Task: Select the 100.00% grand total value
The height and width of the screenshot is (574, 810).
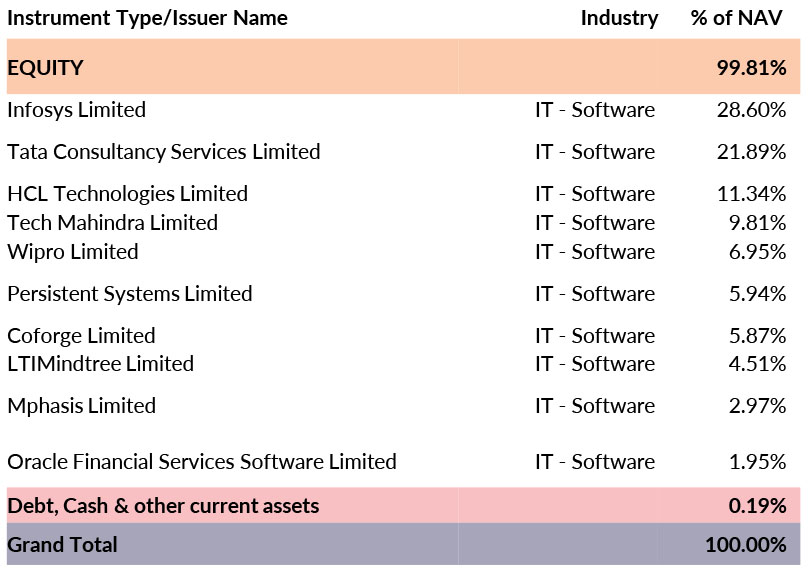Action: (x=745, y=545)
